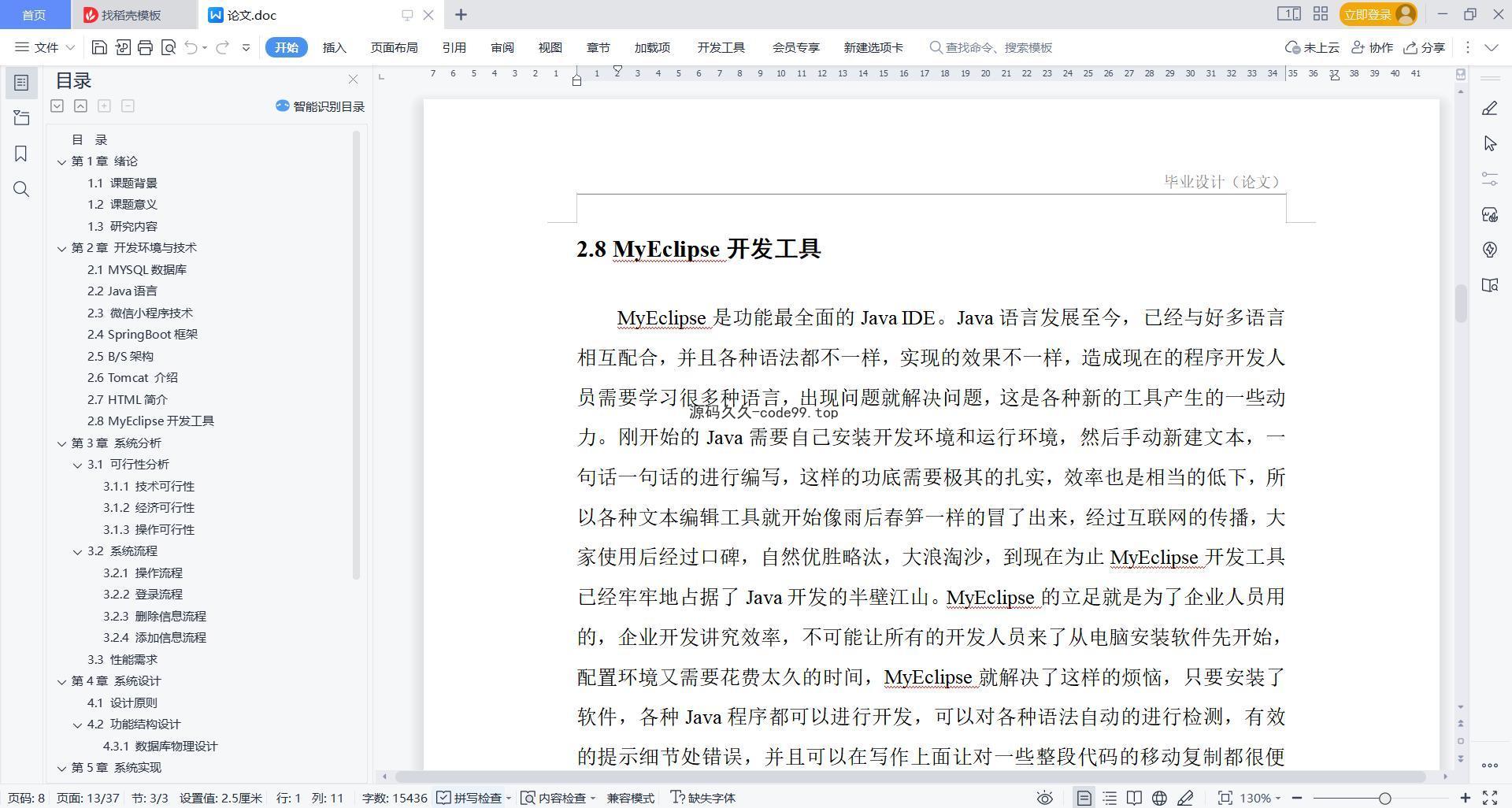Toggle 拼写检查 checkbox in status bar
This screenshot has height=808, width=1512.
pyautogui.click(x=469, y=798)
